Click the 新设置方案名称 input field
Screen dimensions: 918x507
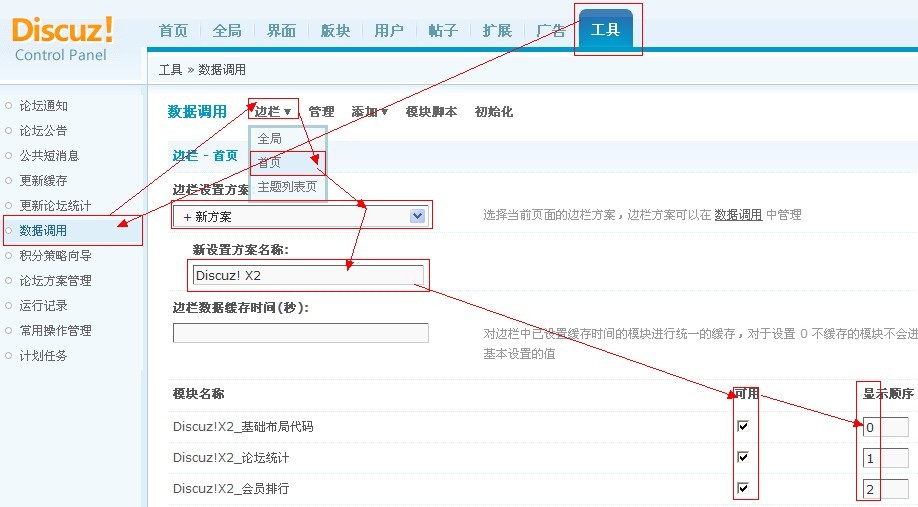pyautogui.click(x=308, y=275)
